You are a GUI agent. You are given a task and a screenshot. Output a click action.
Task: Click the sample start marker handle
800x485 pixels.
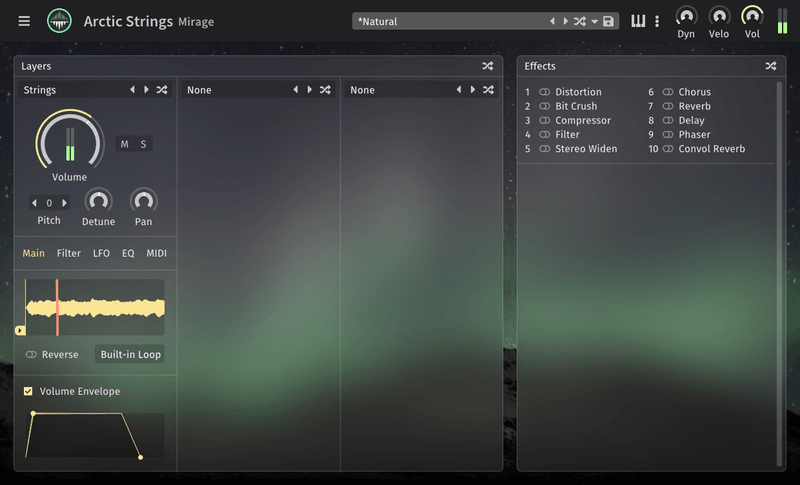[20, 330]
